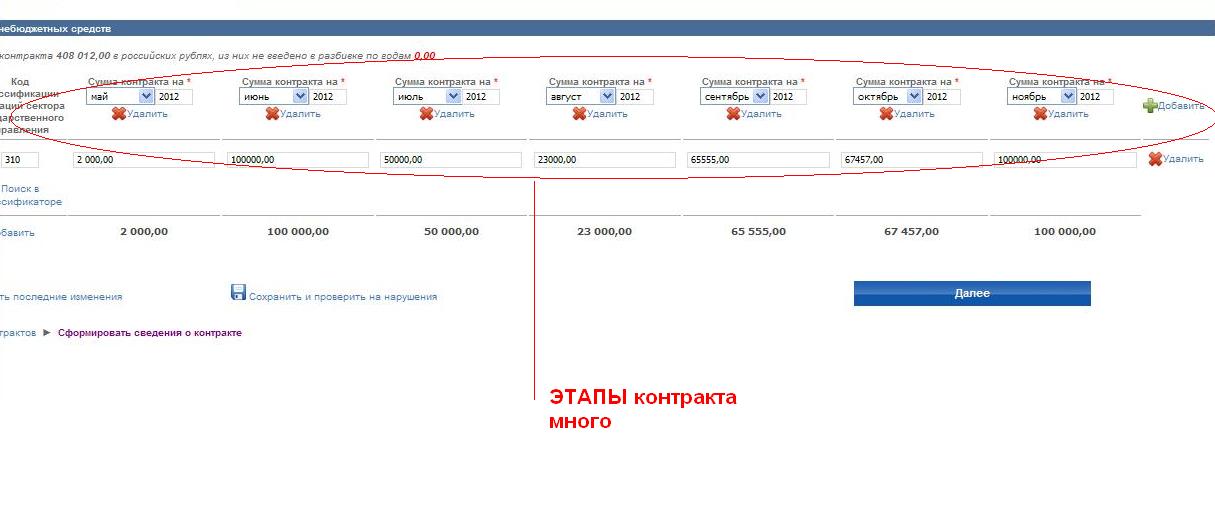Delete the row with code 310

(1176, 159)
